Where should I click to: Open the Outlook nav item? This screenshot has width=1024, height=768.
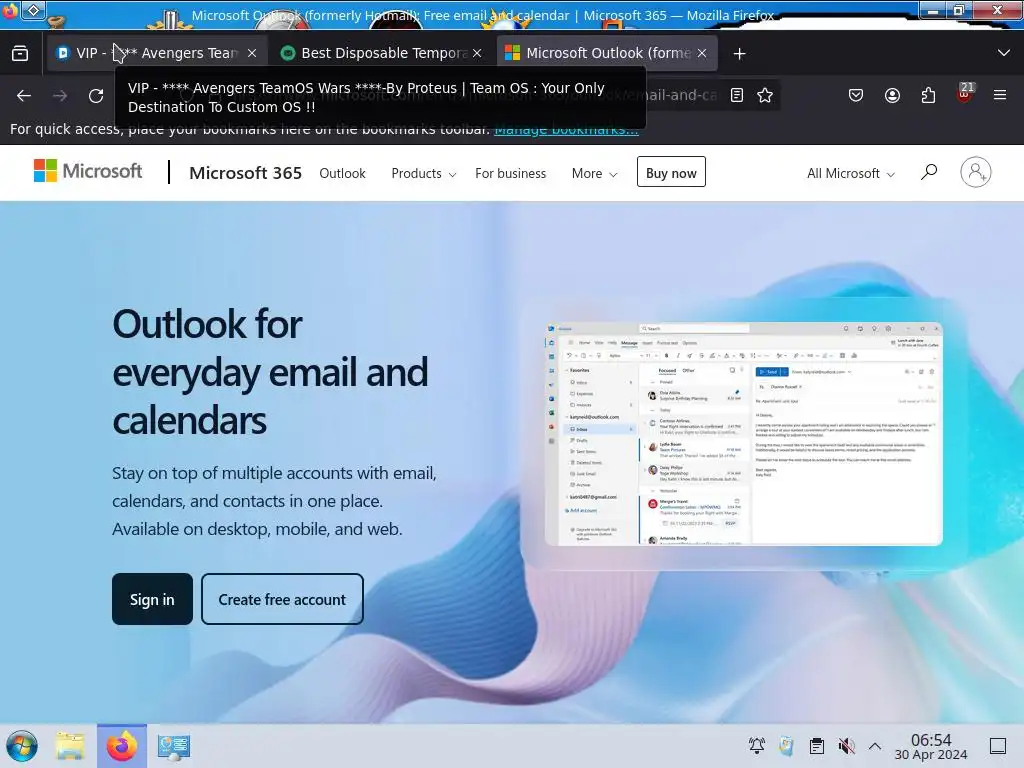pos(342,173)
